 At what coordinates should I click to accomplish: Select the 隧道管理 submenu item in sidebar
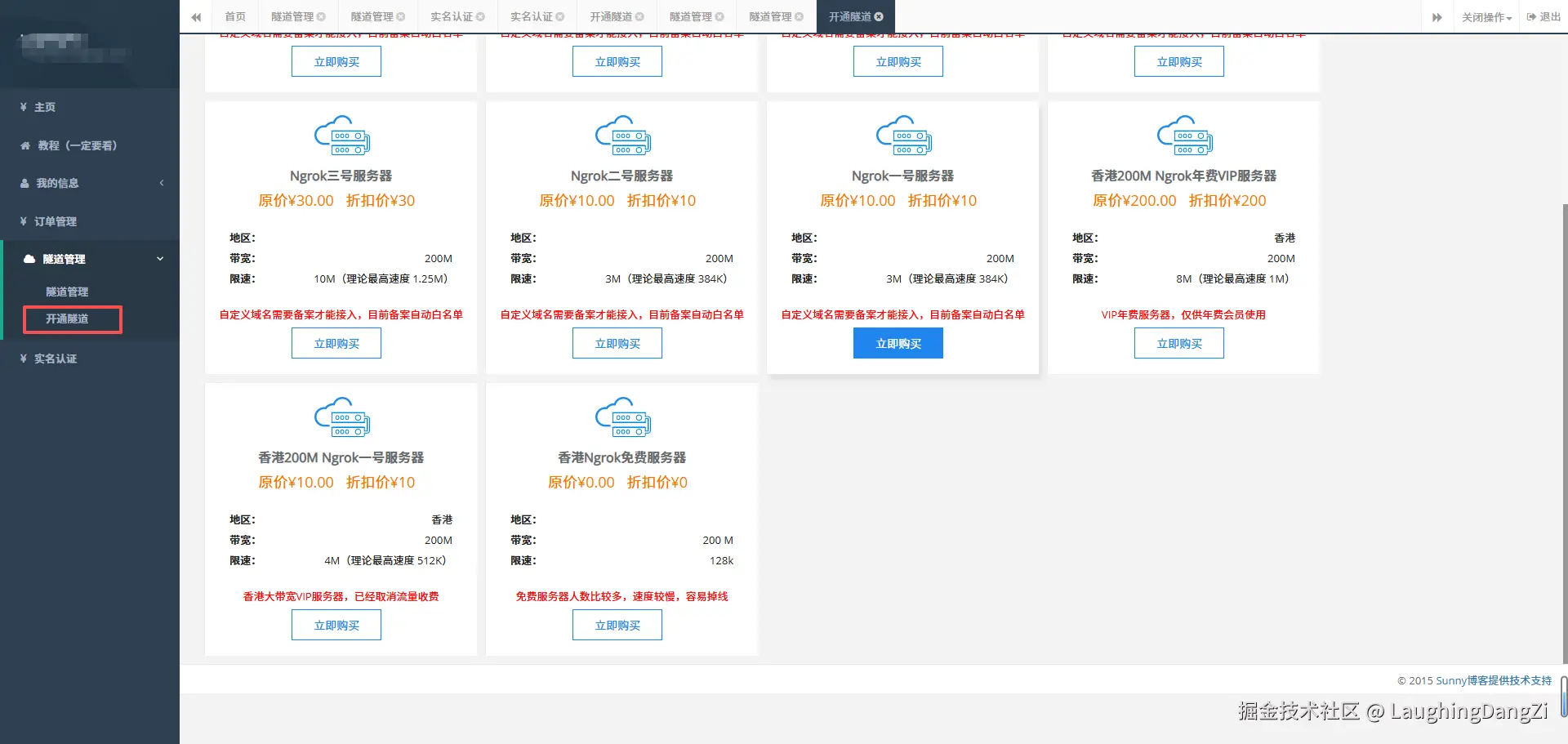tap(67, 292)
